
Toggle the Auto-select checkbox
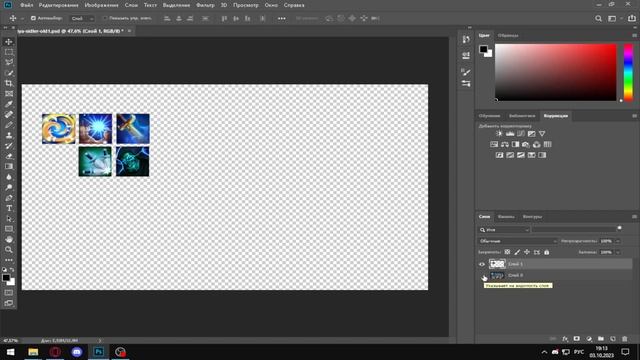click(x=33, y=18)
